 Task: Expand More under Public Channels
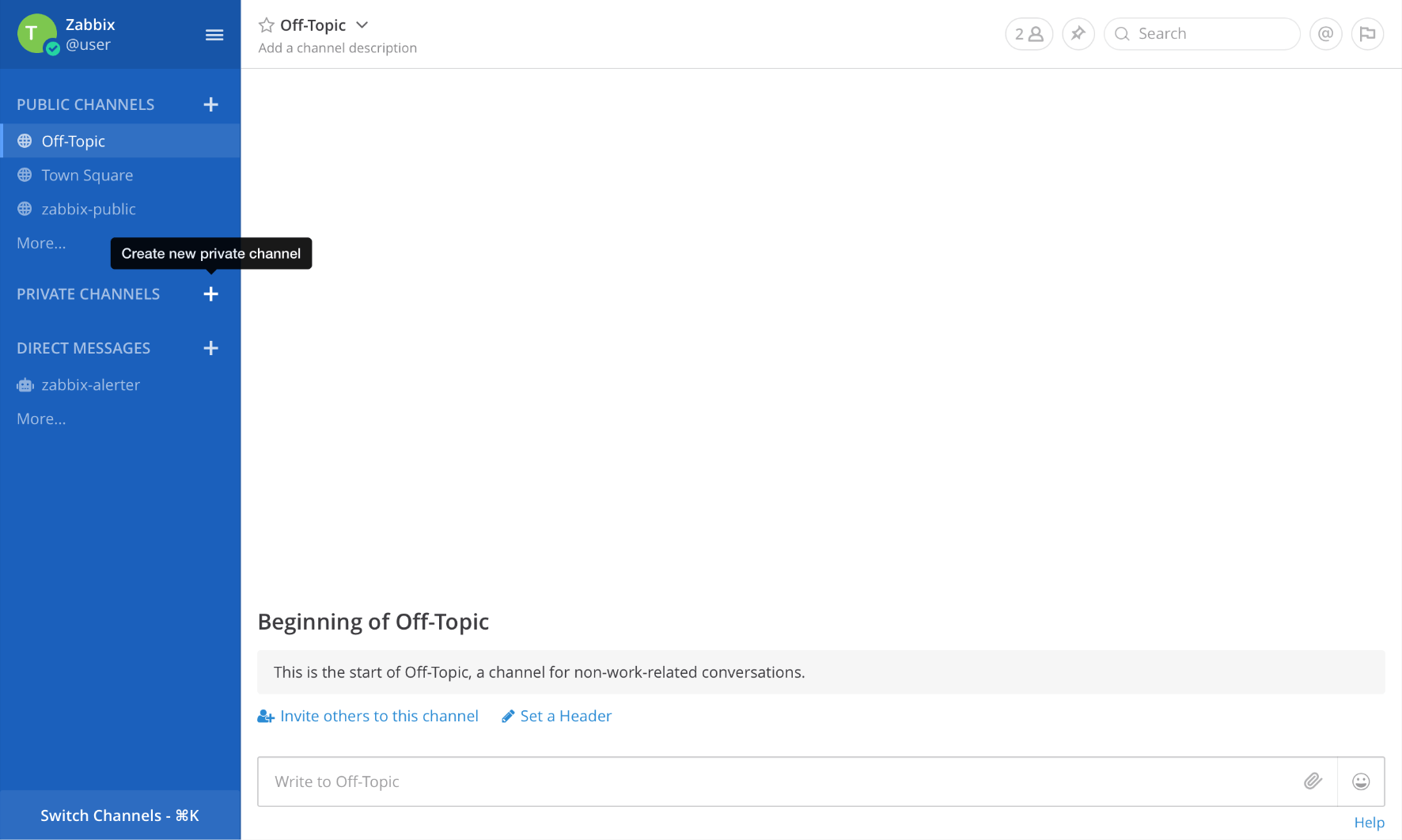click(41, 244)
